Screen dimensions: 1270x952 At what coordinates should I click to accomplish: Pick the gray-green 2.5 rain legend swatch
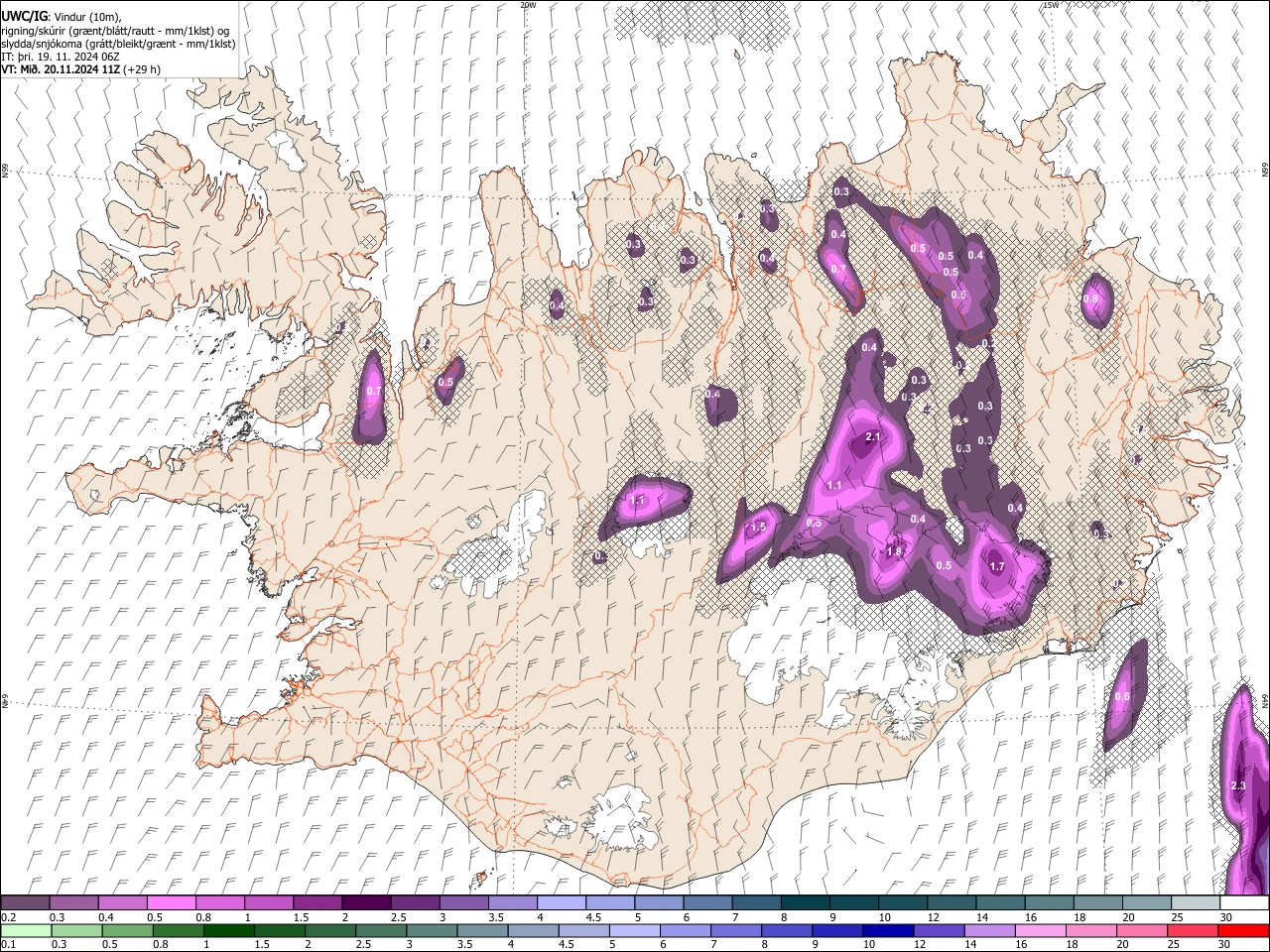click(x=380, y=930)
